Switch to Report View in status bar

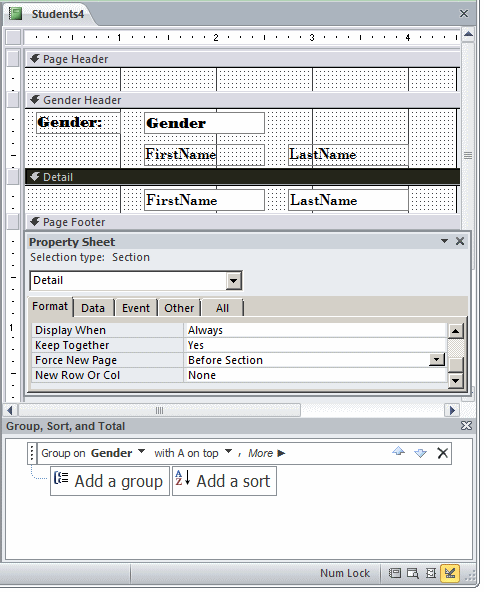[x=395, y=573]
